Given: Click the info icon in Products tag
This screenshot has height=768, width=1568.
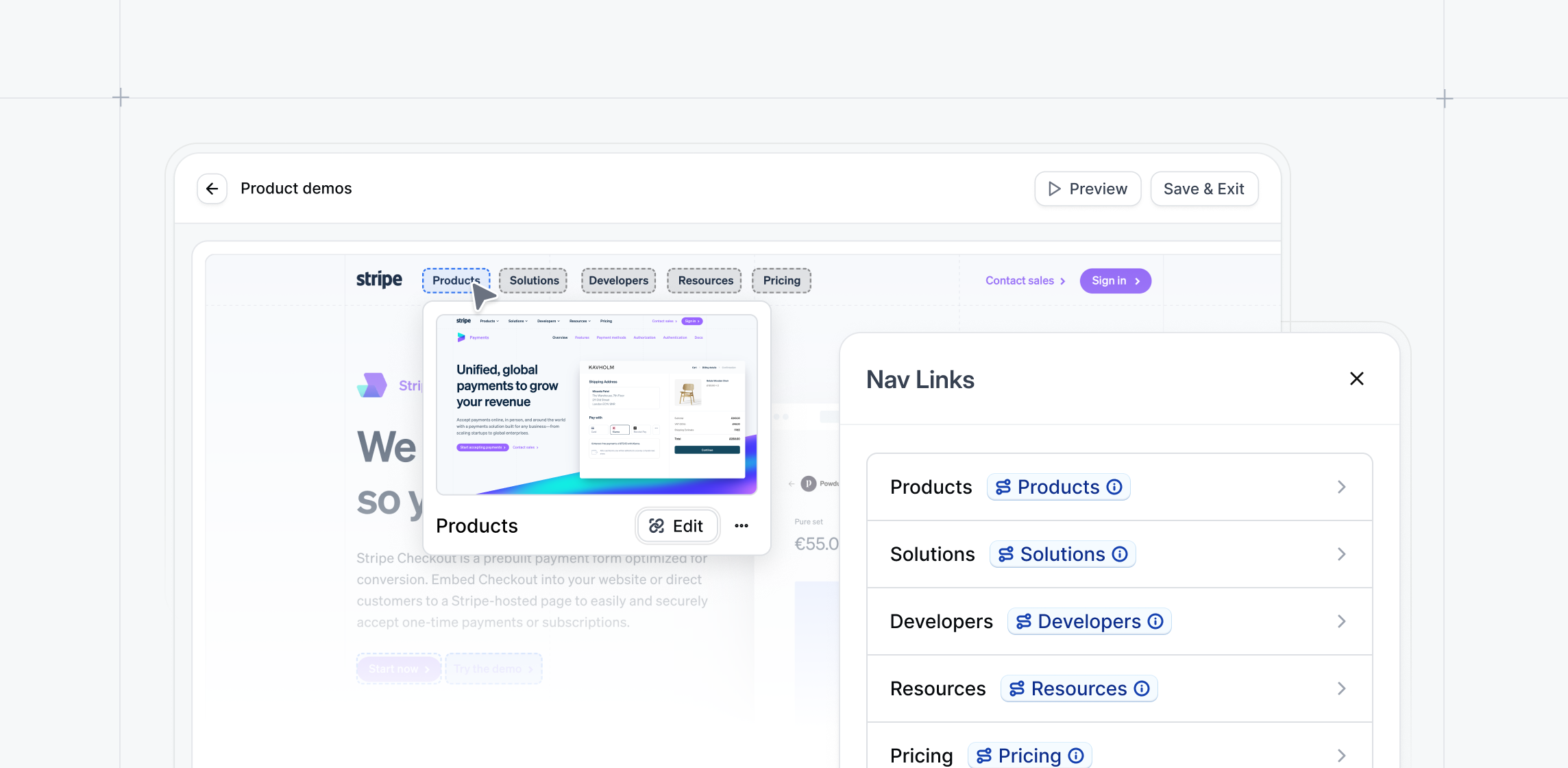Looking at the screenshot, I should point(1114,487).
